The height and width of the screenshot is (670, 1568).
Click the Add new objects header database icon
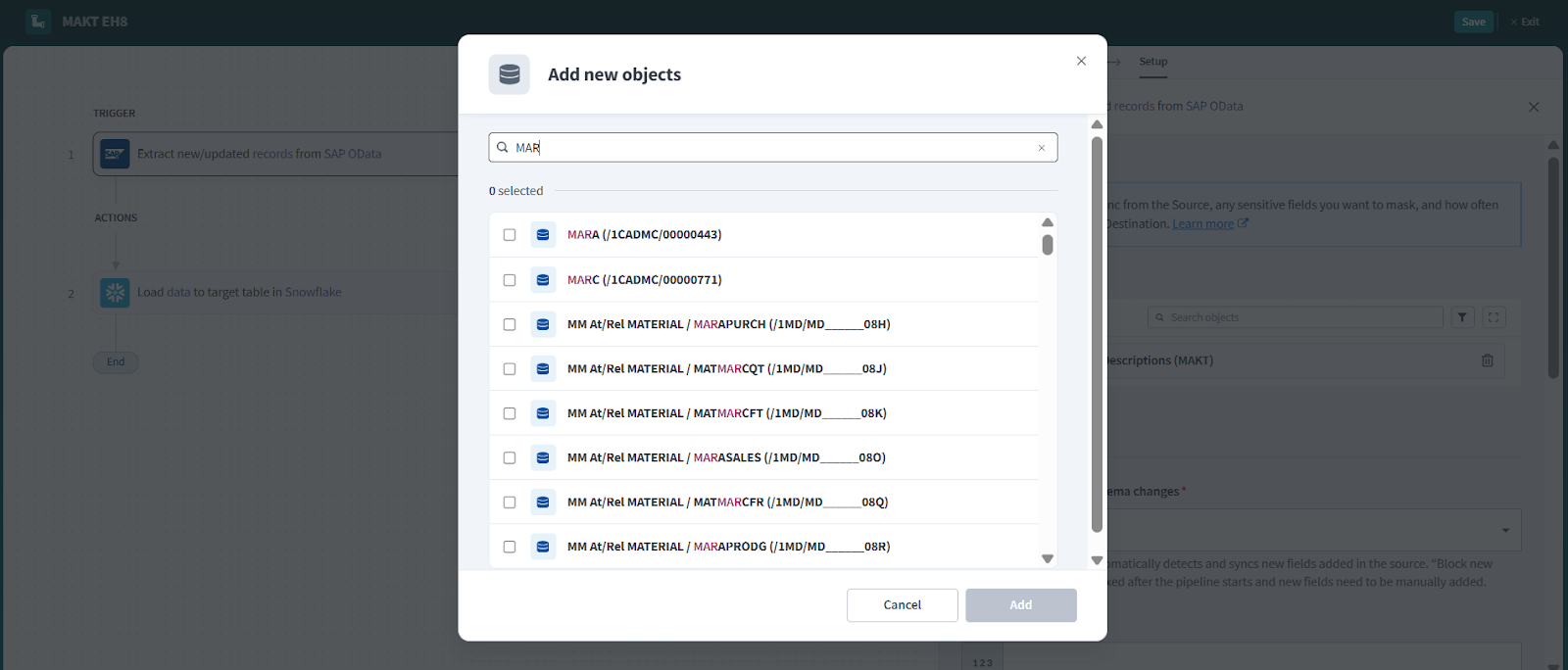click(x=510, y=74)
